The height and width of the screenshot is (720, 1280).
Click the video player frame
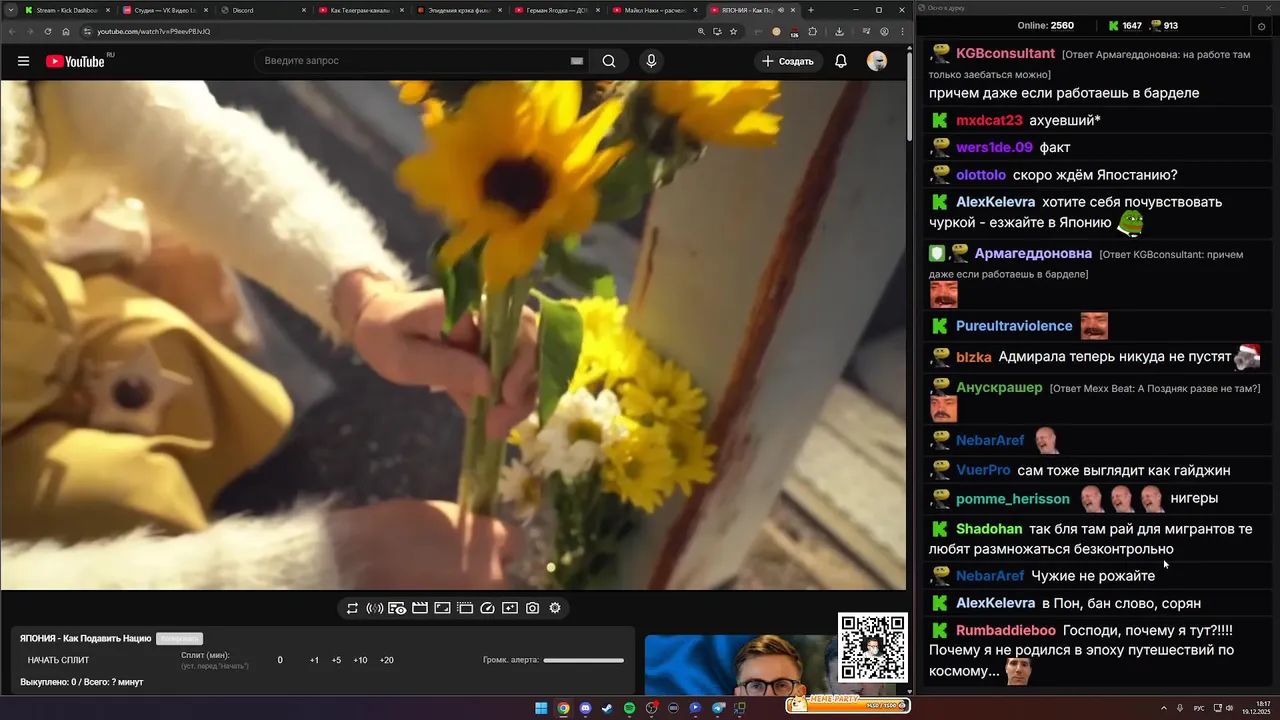click(x=452, y=335)
